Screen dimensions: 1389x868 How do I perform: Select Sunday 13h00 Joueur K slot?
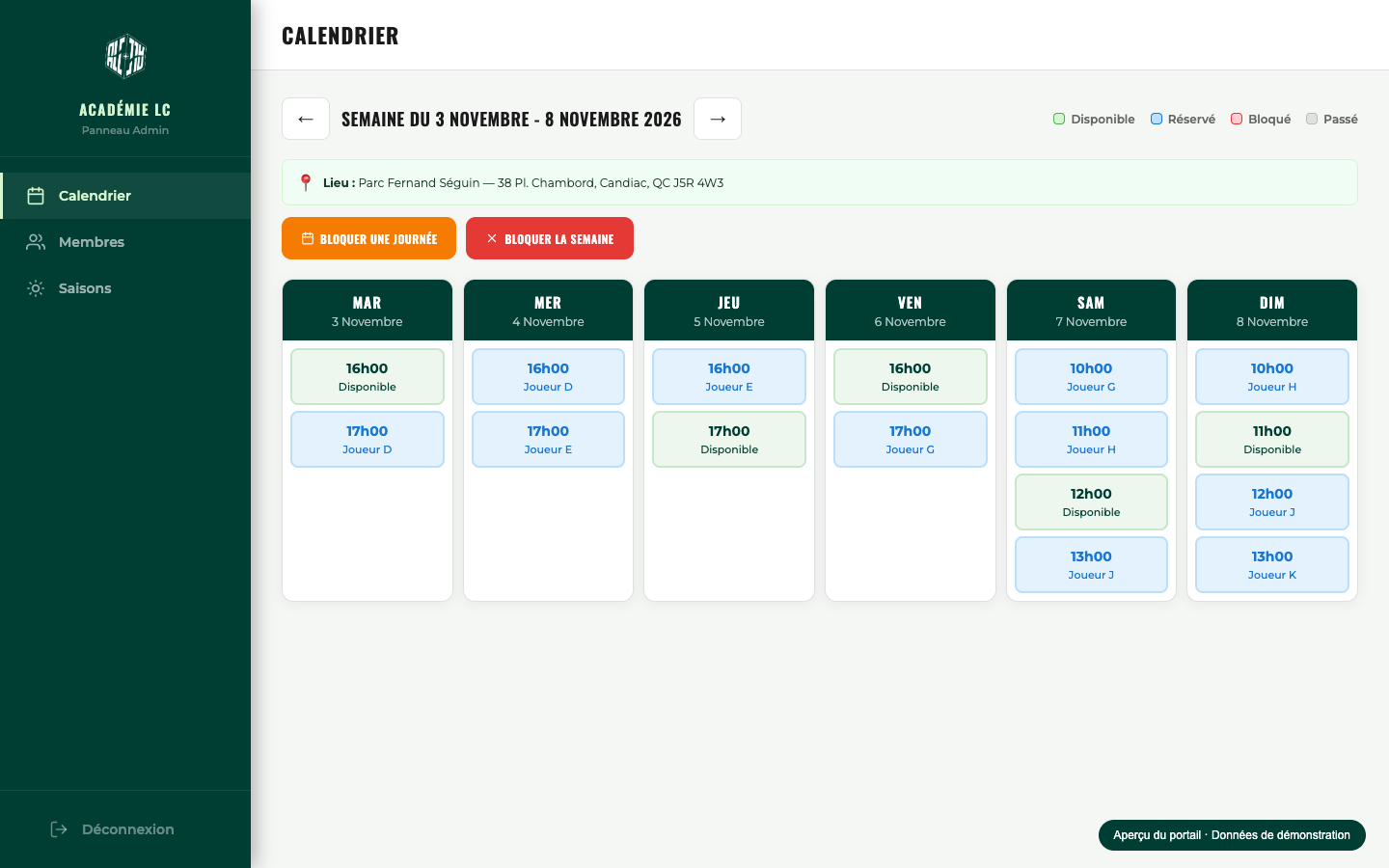tap(1272, 564)
